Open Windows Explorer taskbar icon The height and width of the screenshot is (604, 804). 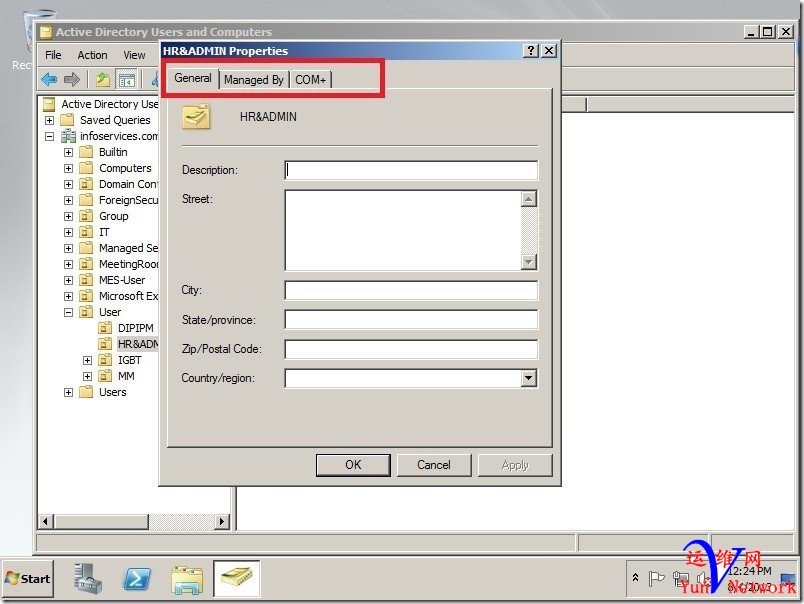[x=187, y=580]
